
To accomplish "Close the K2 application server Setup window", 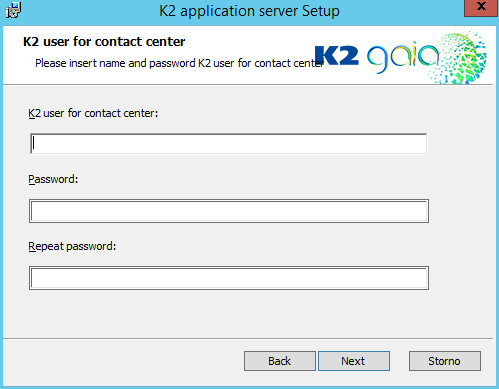I will pyautogui.click(x=481, y=7).
